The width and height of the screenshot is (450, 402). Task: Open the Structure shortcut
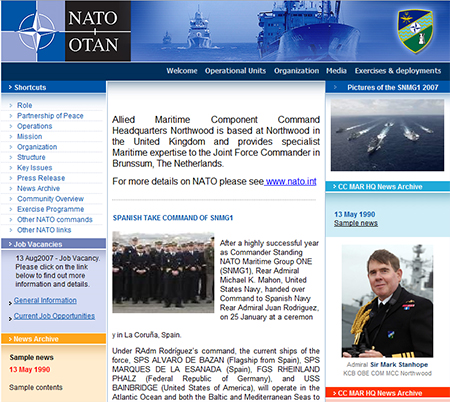pos(31,157)
